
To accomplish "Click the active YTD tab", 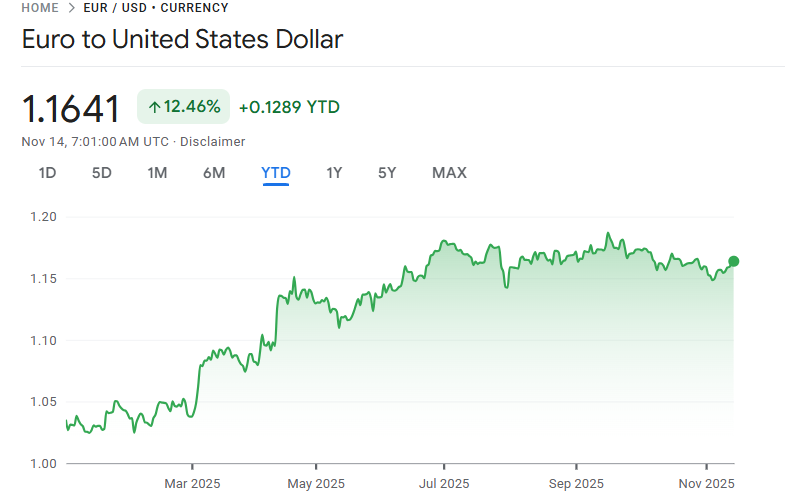I will tap(276, 173).
